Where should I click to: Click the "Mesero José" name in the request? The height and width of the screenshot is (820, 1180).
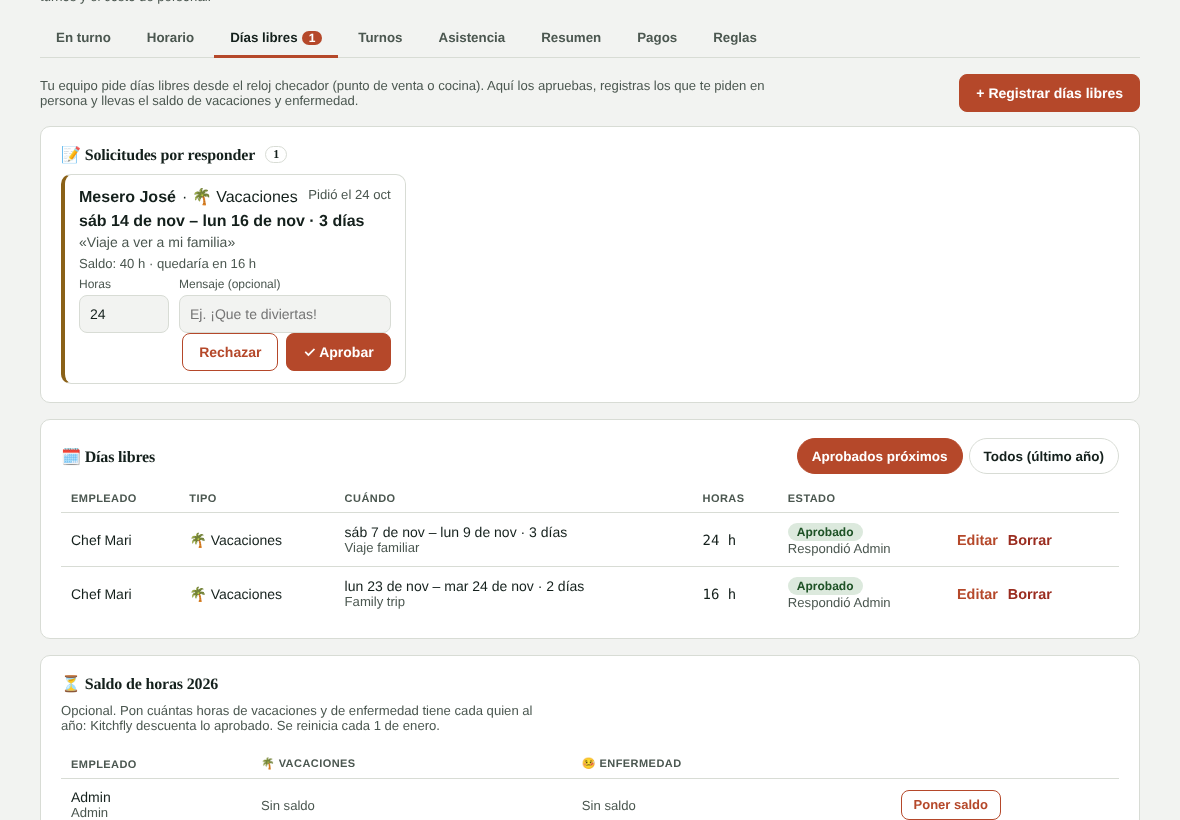point(127,196)
